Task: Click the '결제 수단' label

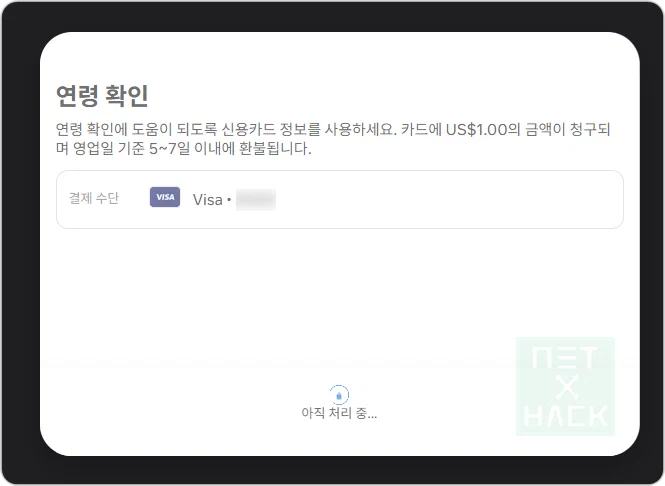Action: pyautogui.click(x=94, y=198)
